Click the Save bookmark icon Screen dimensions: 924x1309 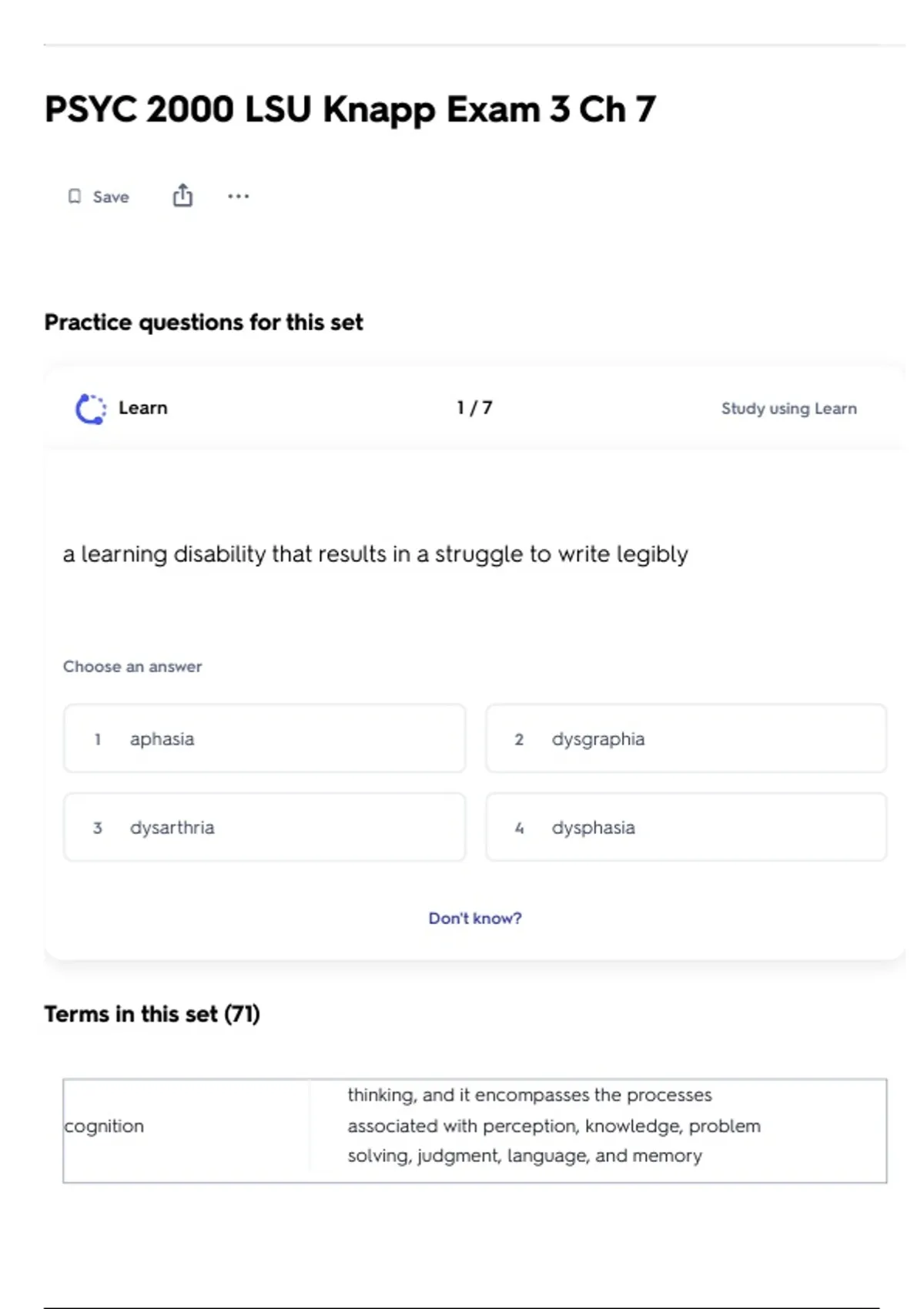(75, 196)
